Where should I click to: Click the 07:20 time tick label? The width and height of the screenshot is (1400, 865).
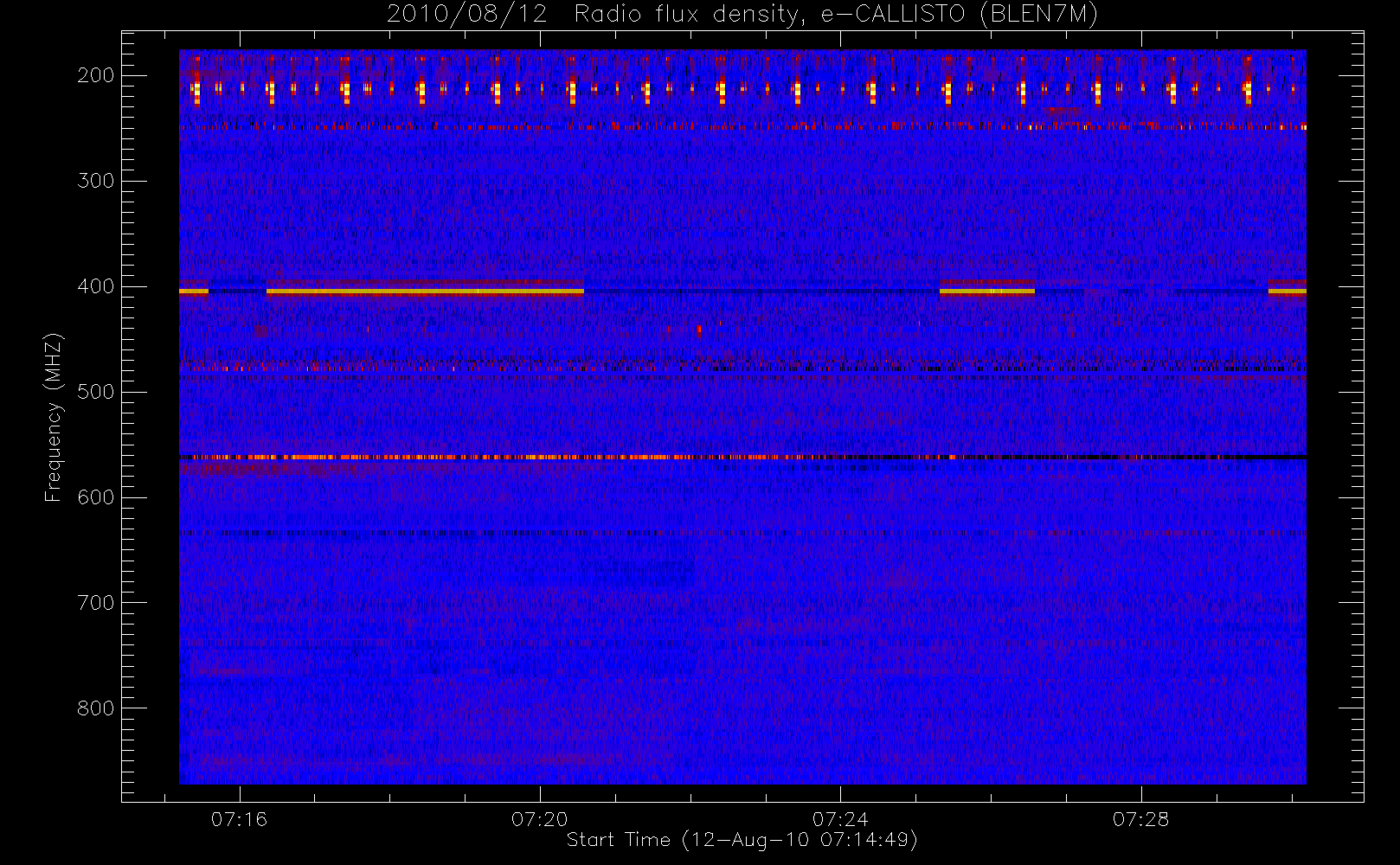[540, 818]
